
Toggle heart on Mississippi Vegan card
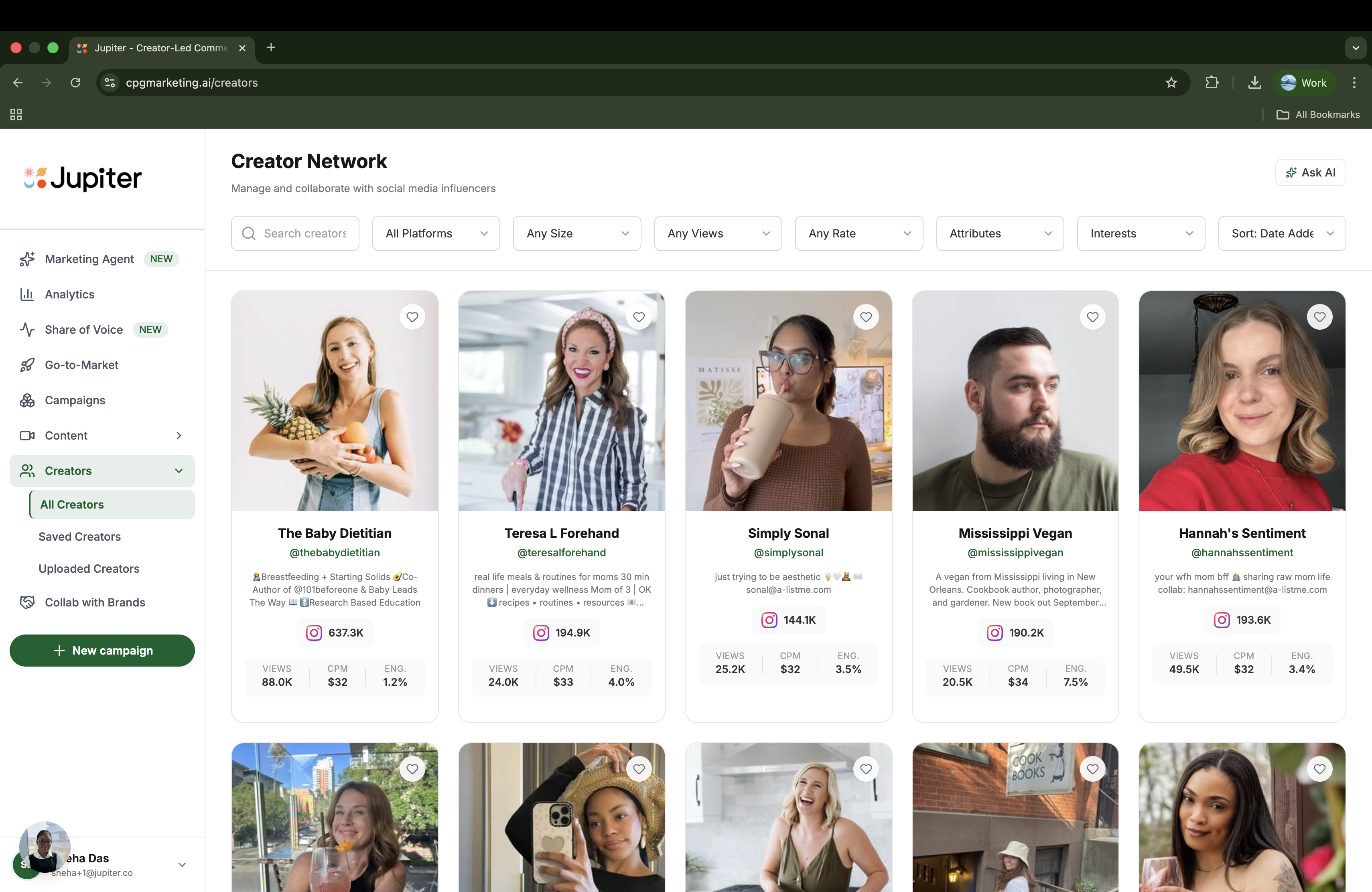tap(1092, 317)
